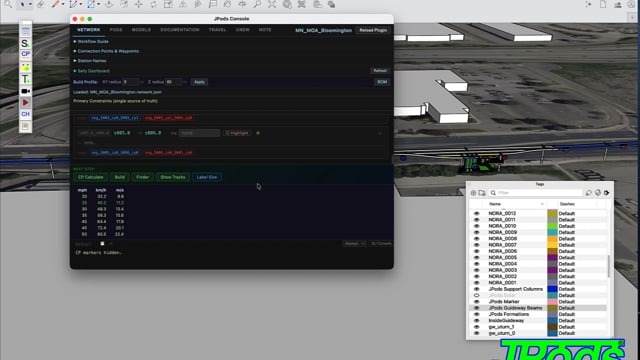640x360 pixels.
Task: Click the Show Tracks button
Action: pyautogui.click(x=173, y=177)
